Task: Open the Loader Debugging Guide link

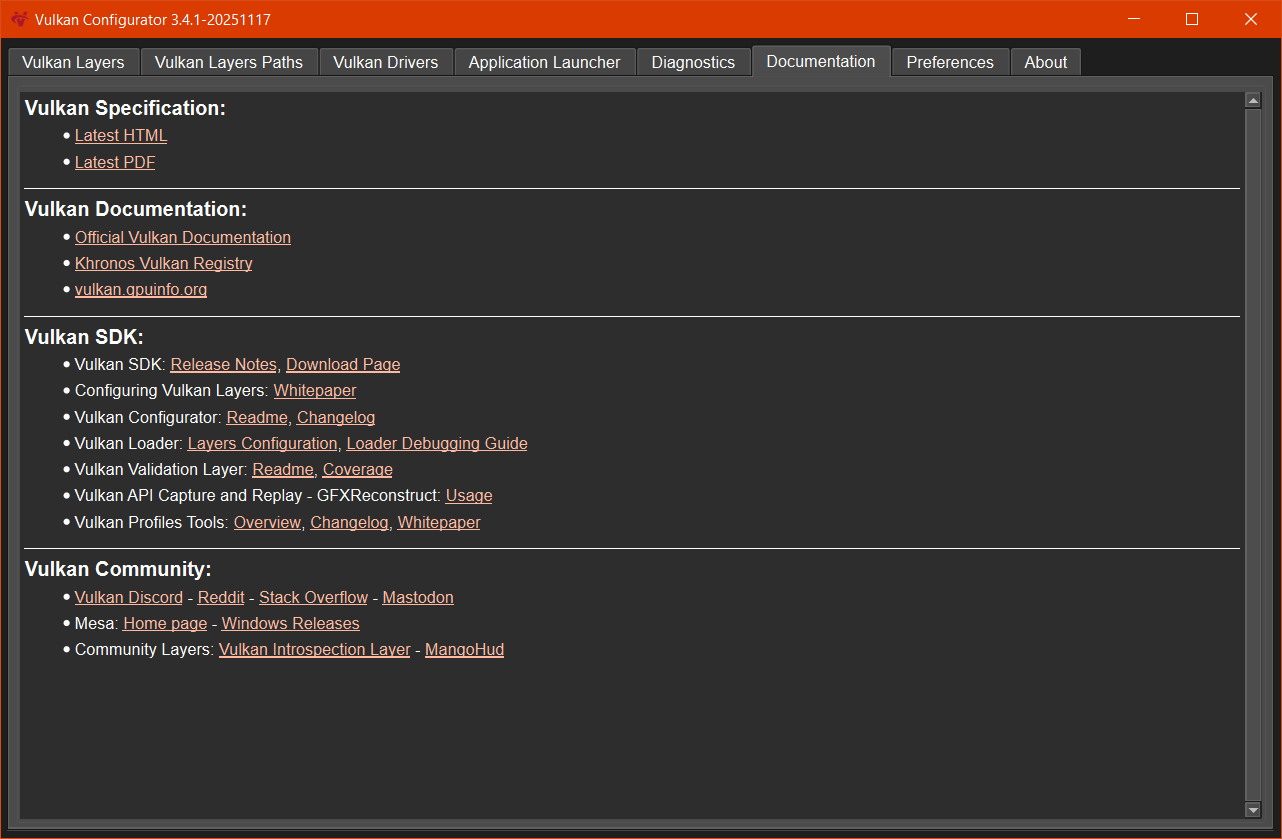Action: pos(436,444)
